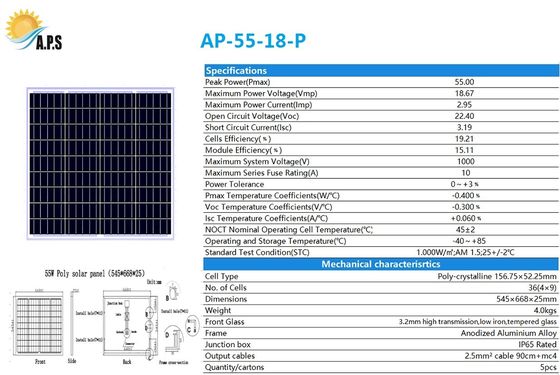Click the Operating and Storage Temperature label
Screen dimensions: 560x375
click(x=276, y=241)
